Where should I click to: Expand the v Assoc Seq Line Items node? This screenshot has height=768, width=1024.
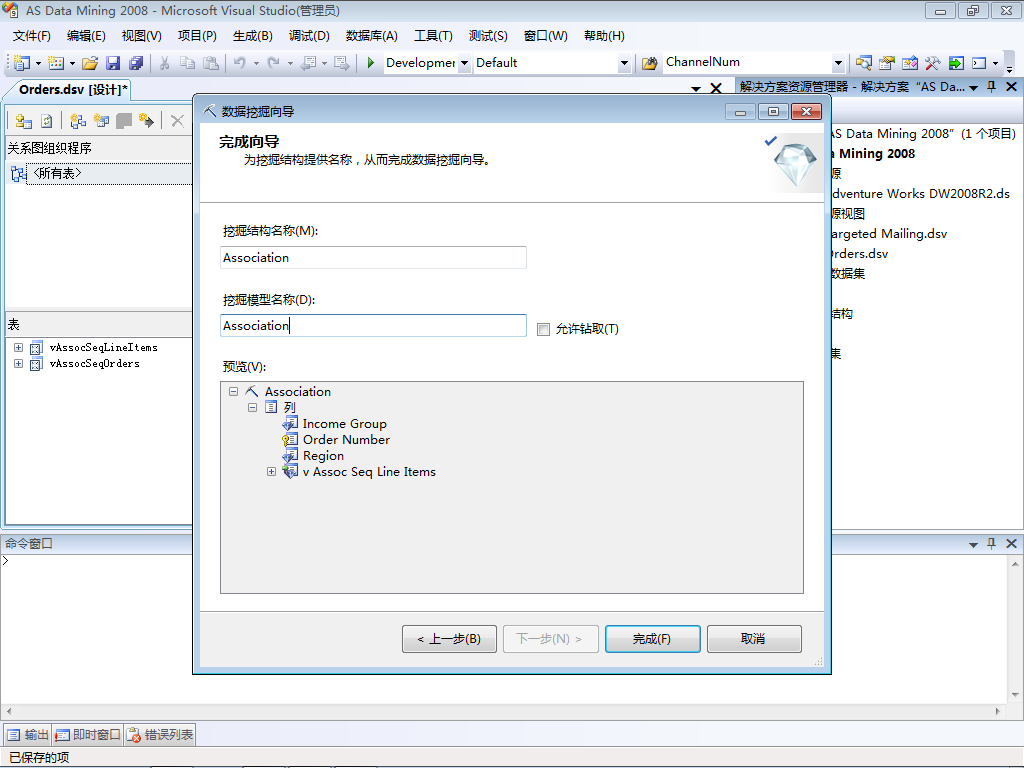[271, 472]
